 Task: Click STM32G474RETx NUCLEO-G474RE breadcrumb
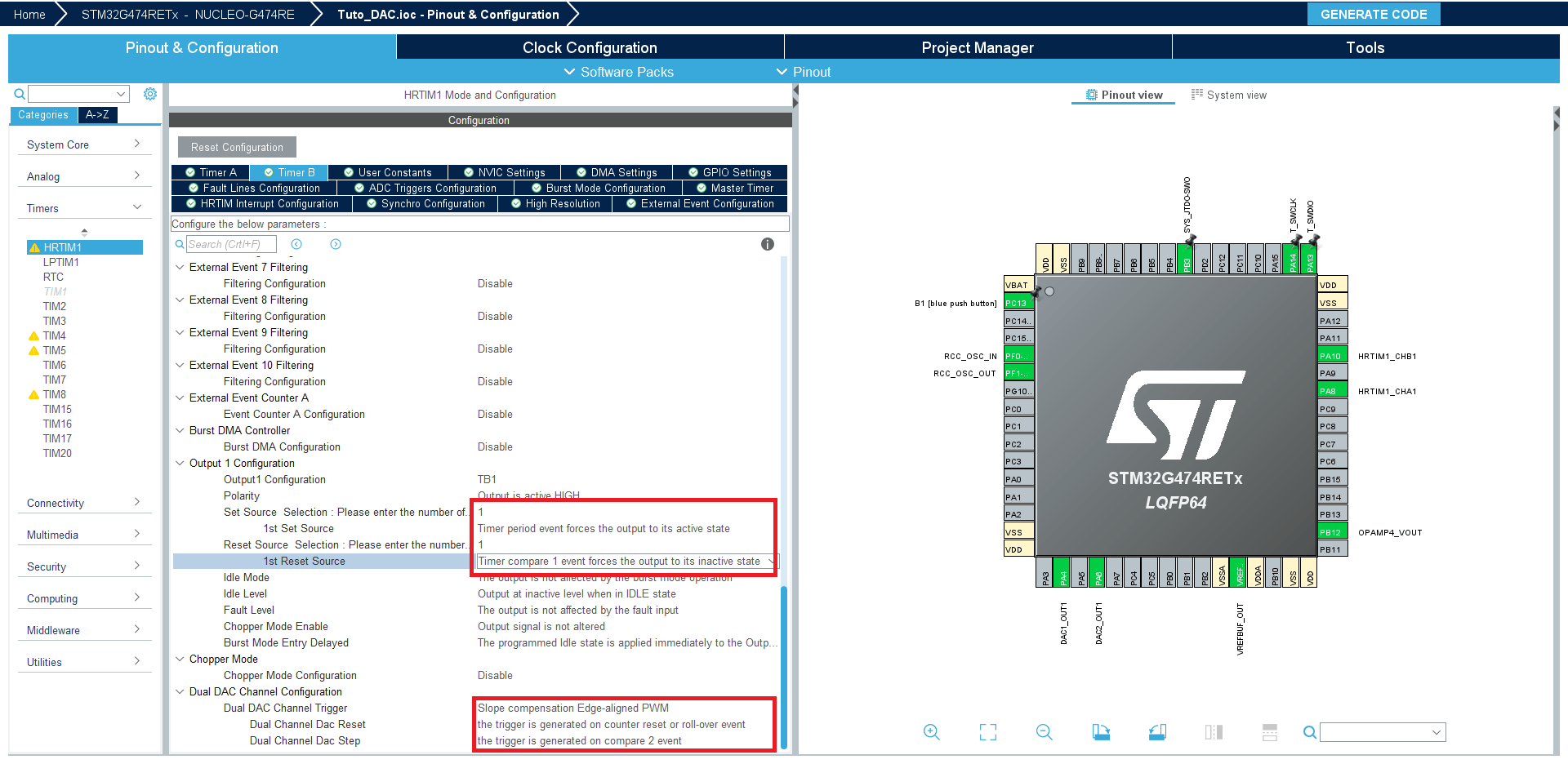pyautogui.click(x=188, y=14)
